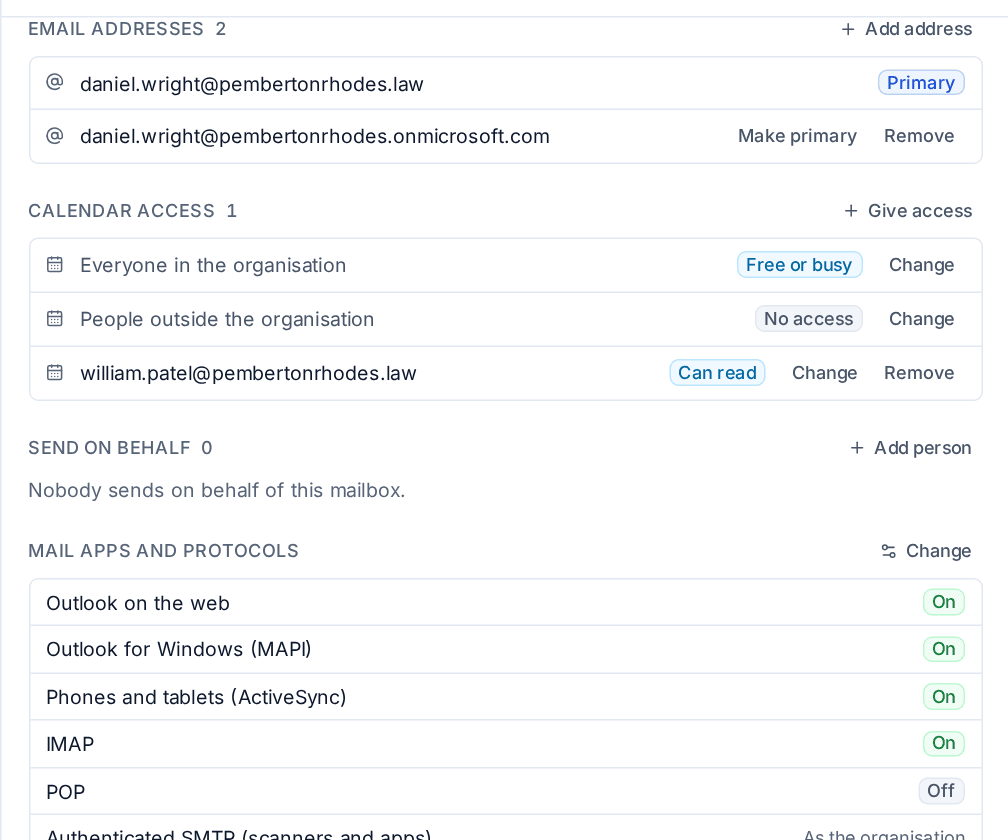
Task: Toggle IMAP On status
Action: pos(944,744)
